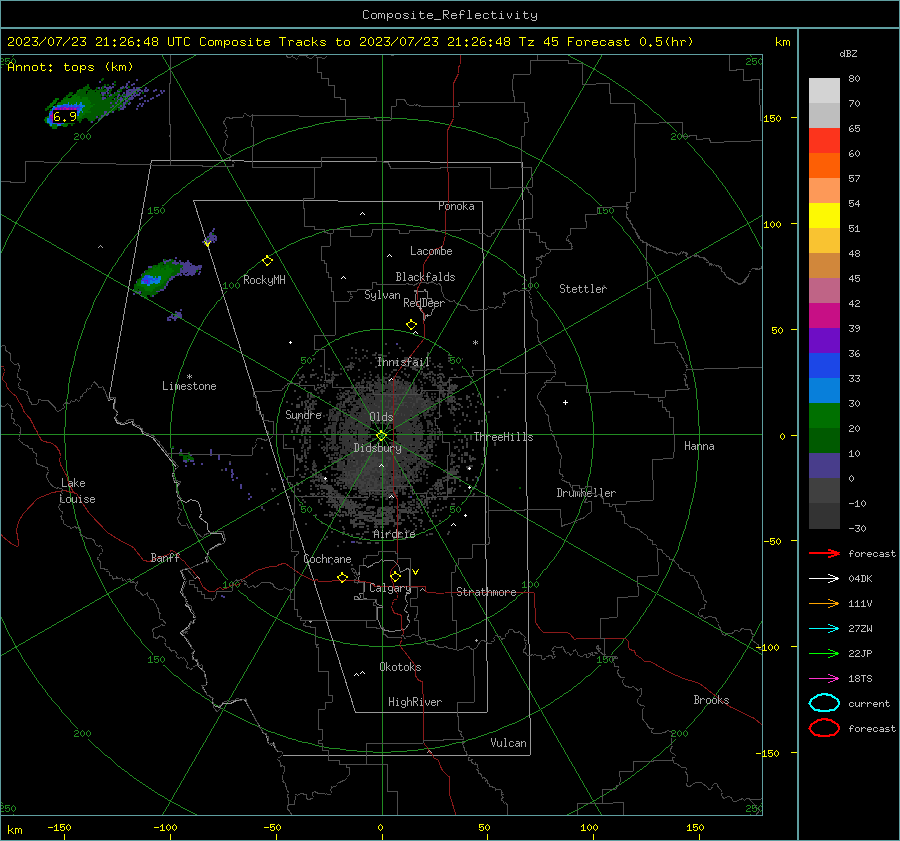
Task: Click the purple swatch above 36 dBZ
Action: [824, 340]
